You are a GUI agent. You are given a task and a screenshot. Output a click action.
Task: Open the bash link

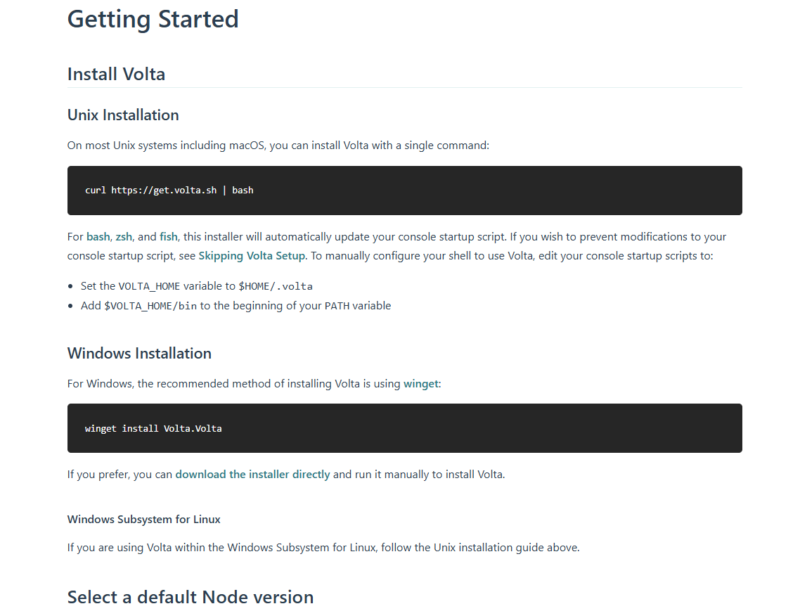point(98,237)
